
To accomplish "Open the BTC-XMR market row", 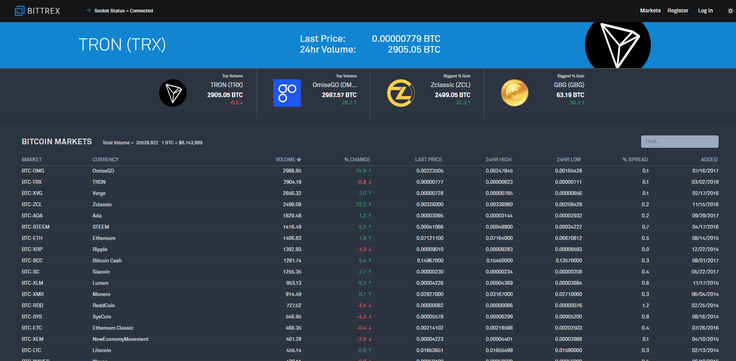I will pyautogui.click(x=369, y=294).
